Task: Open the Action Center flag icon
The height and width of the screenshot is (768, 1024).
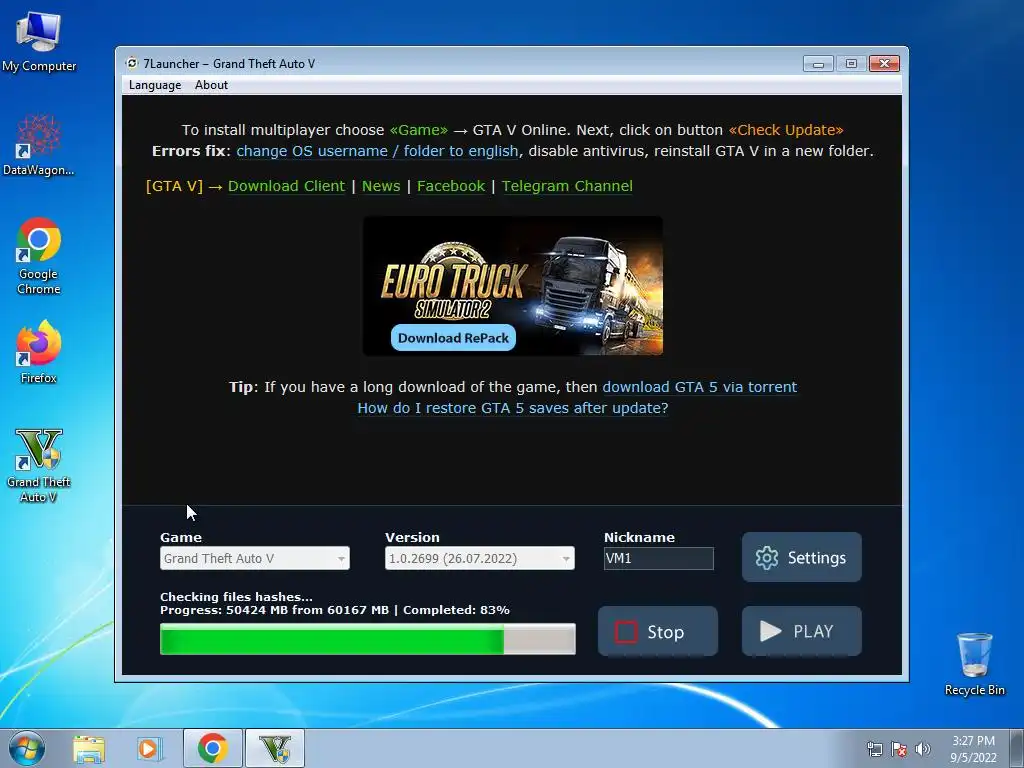Action: (x=899, y=749)
